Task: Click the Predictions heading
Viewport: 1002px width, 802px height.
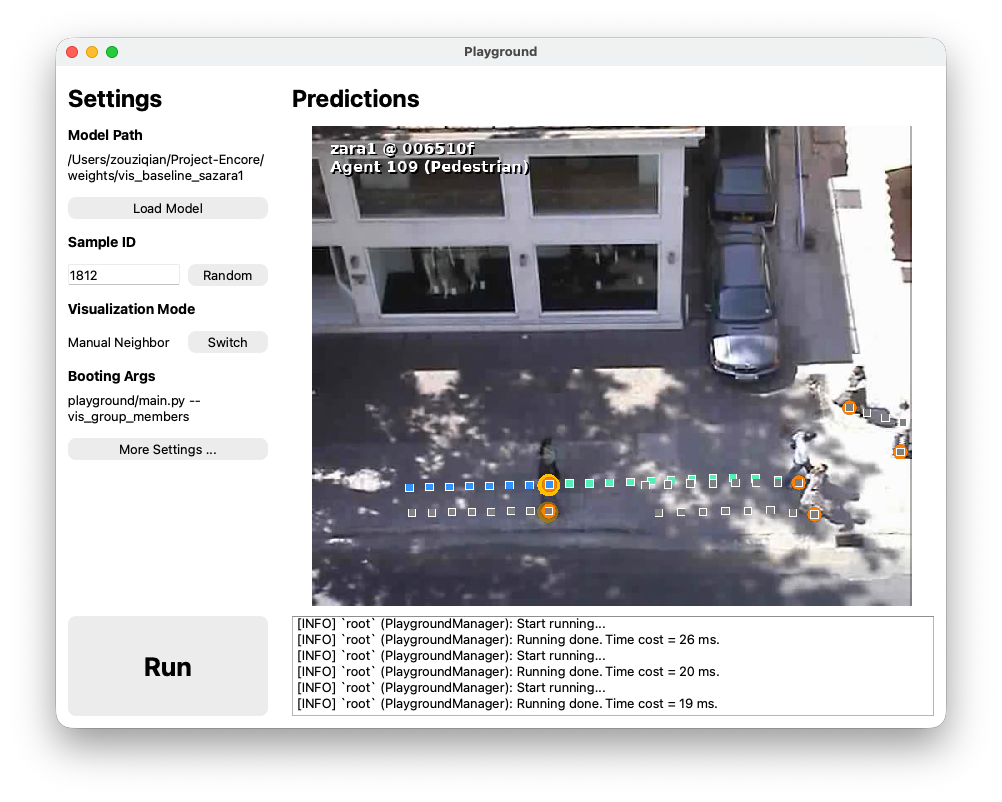Action: pos(356,99)
